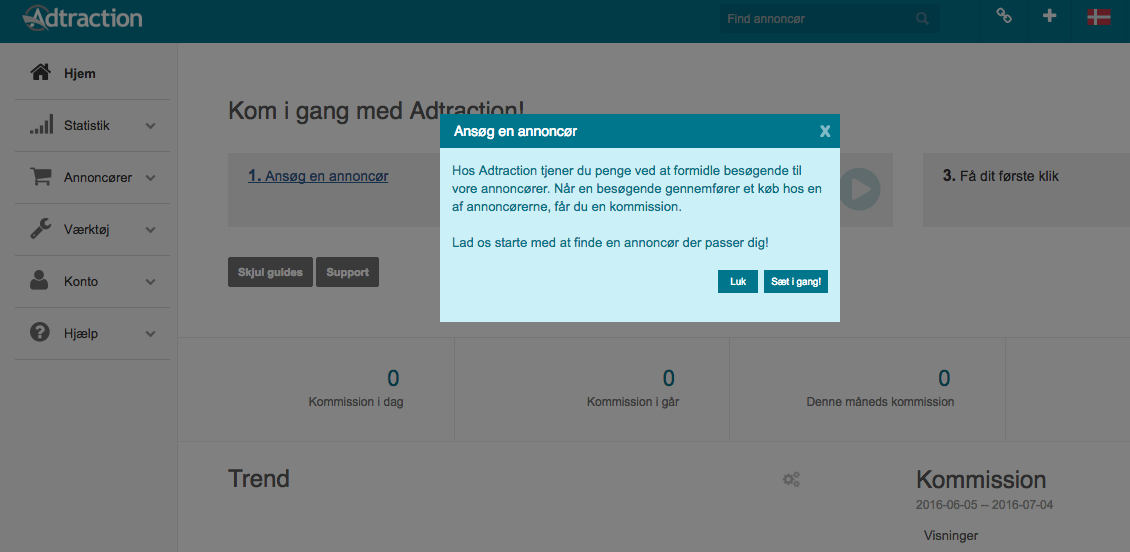Screen dimensions: 1130x552
Task: Click the Kommission heading
Action: (x=981, y=480)
